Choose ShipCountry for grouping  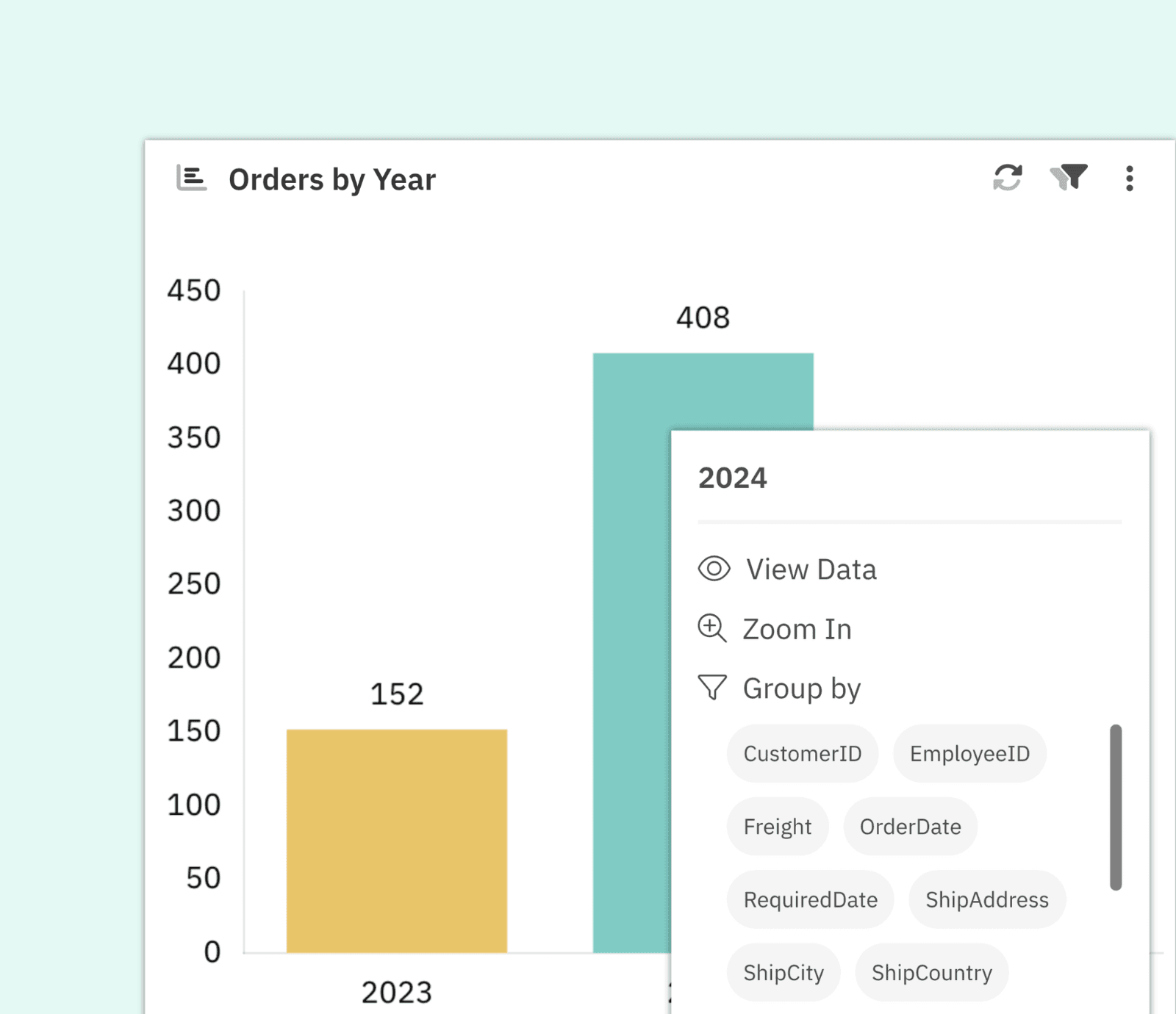pos(931,971)
